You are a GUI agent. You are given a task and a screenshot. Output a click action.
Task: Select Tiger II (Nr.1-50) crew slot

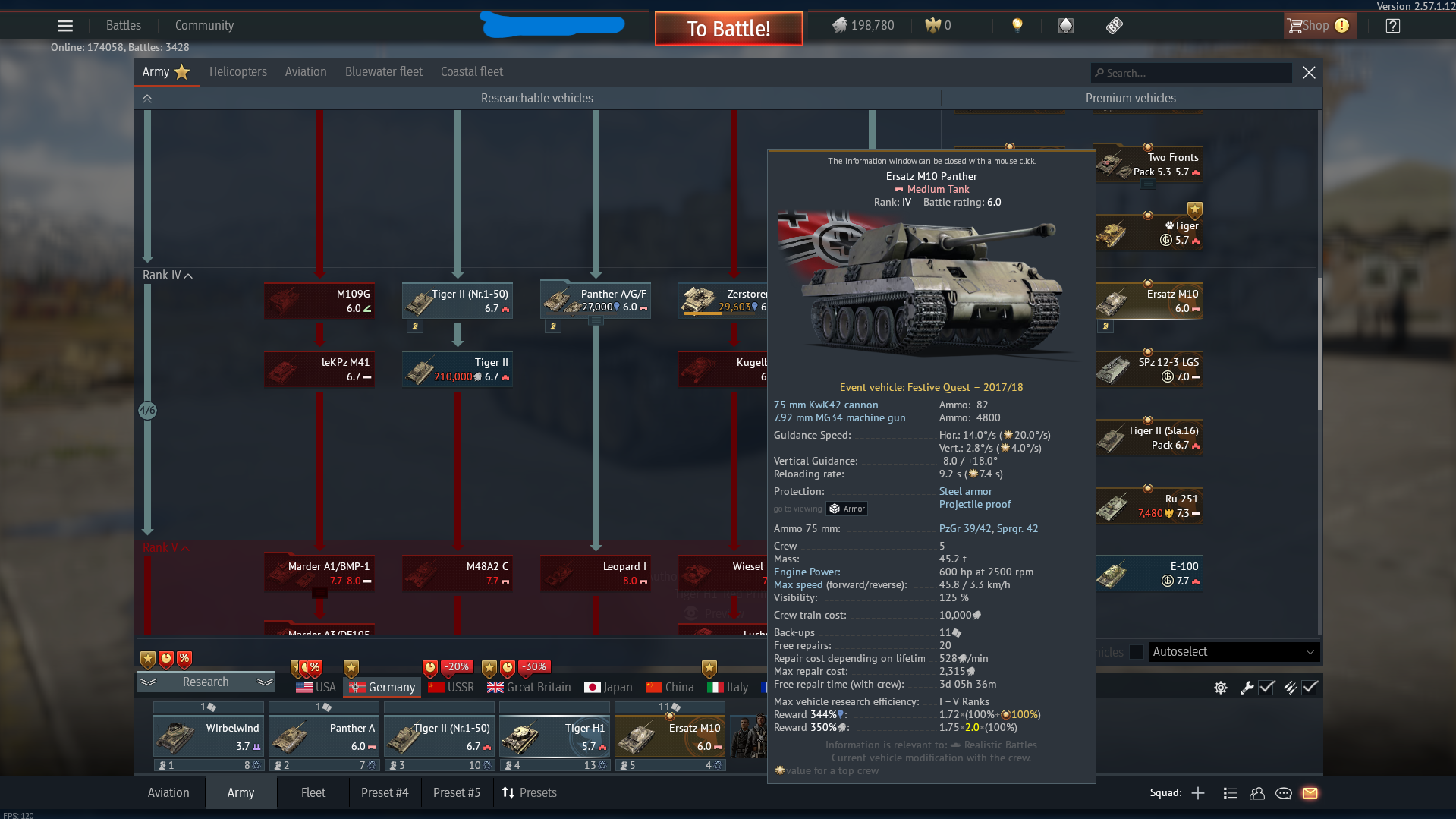(x=439, y=737)
